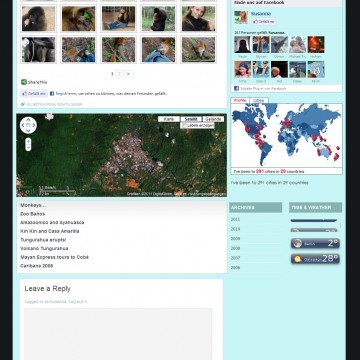Open the Monkeys… post link

tap(33, 205)
